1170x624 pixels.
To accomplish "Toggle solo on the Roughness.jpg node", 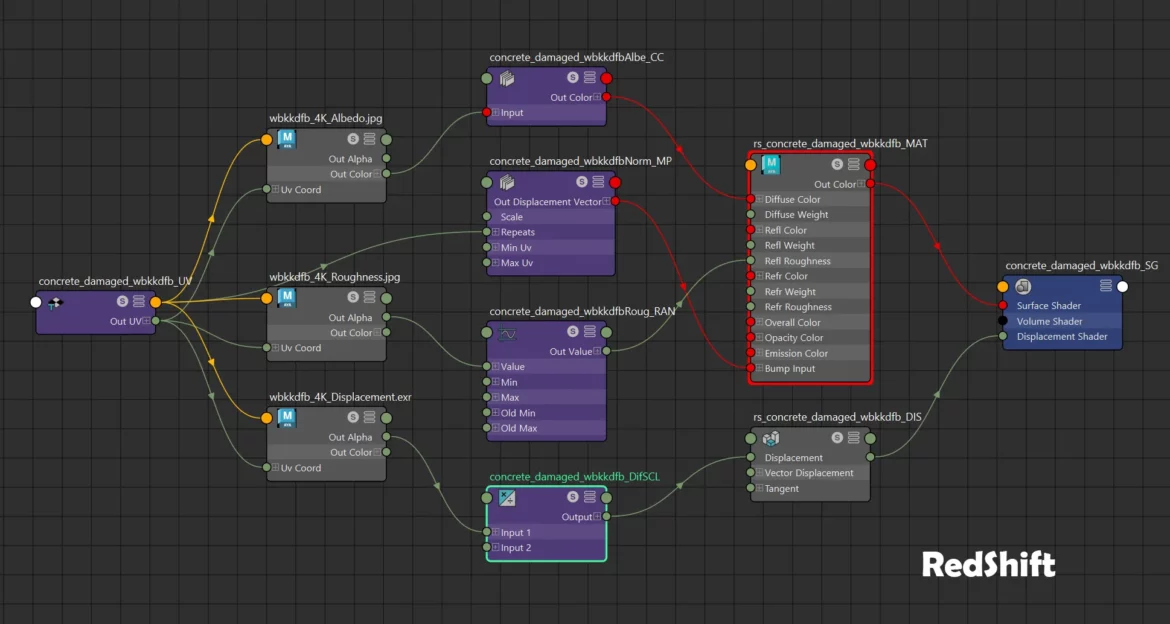I will 353,298.
